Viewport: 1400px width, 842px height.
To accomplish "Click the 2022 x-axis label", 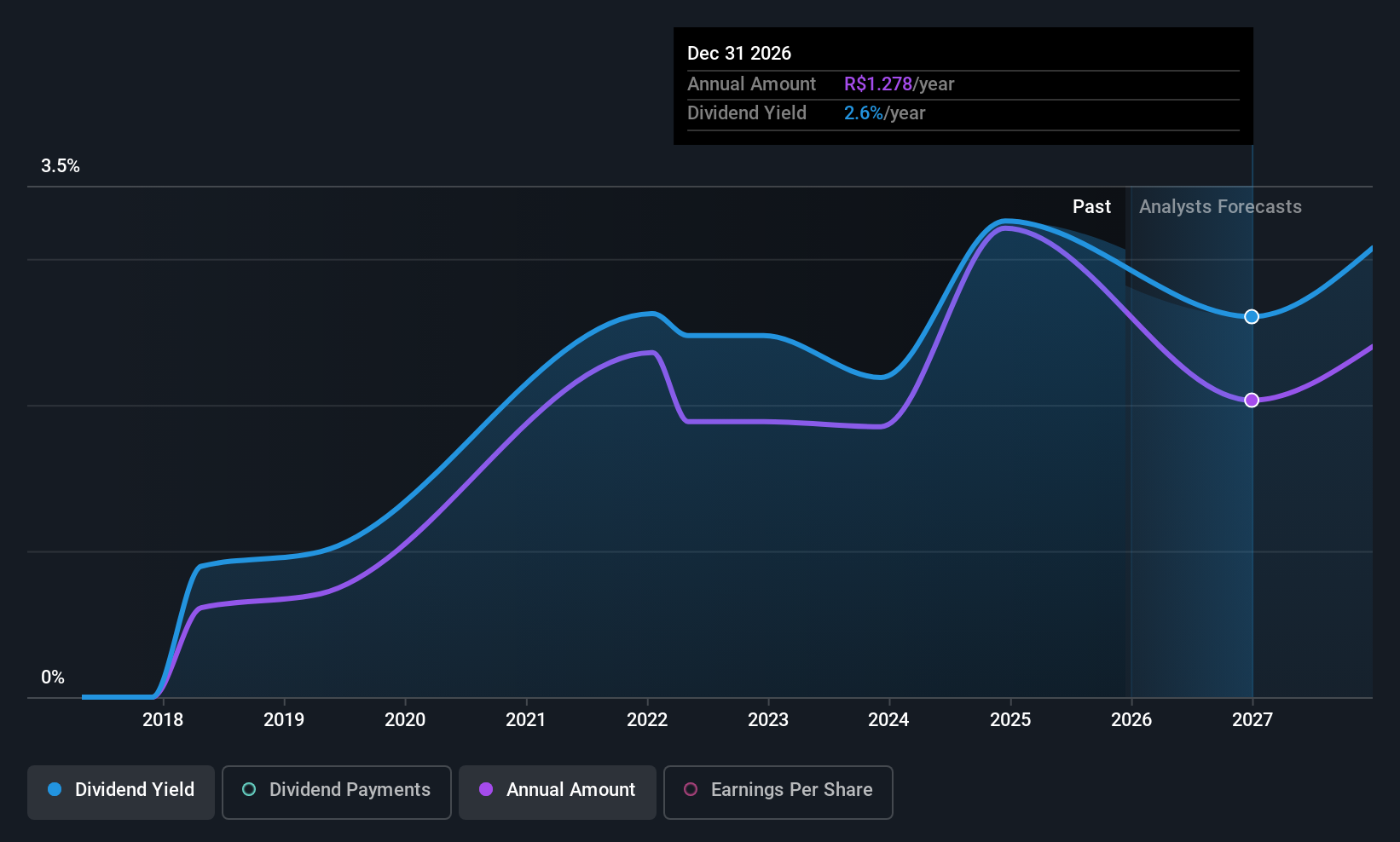I will 647,720.
